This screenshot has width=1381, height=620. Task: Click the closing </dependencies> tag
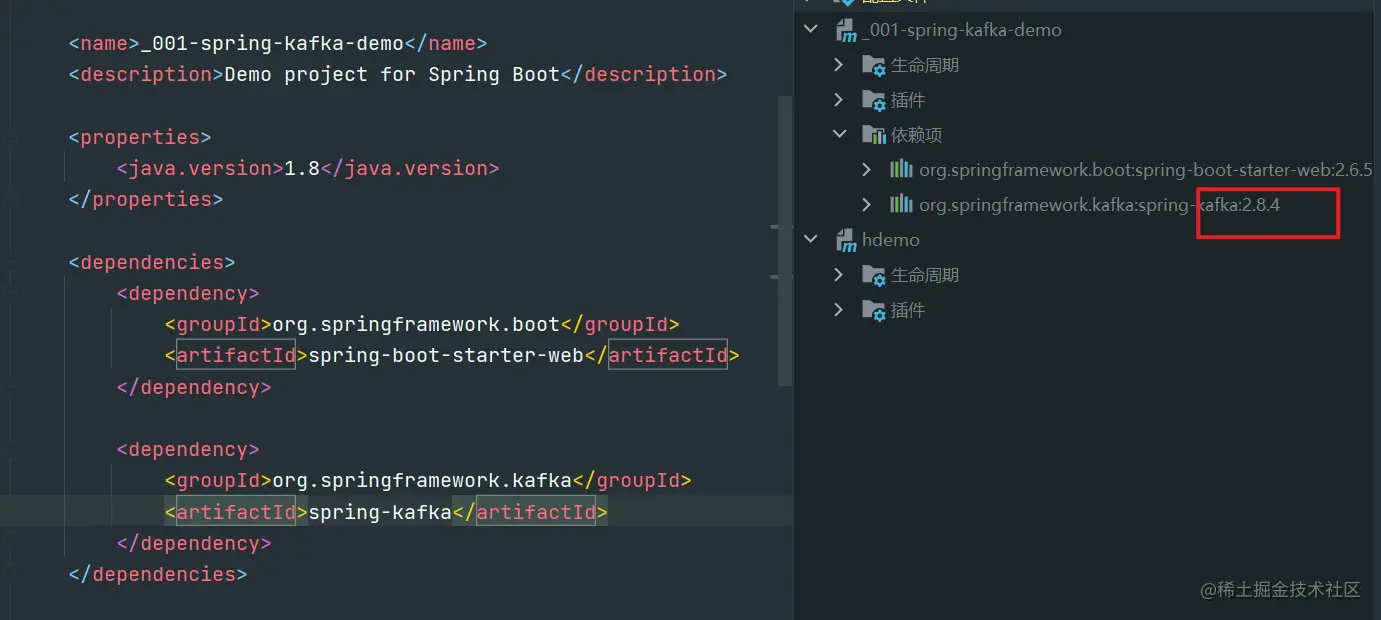click(x=158, y=574)
